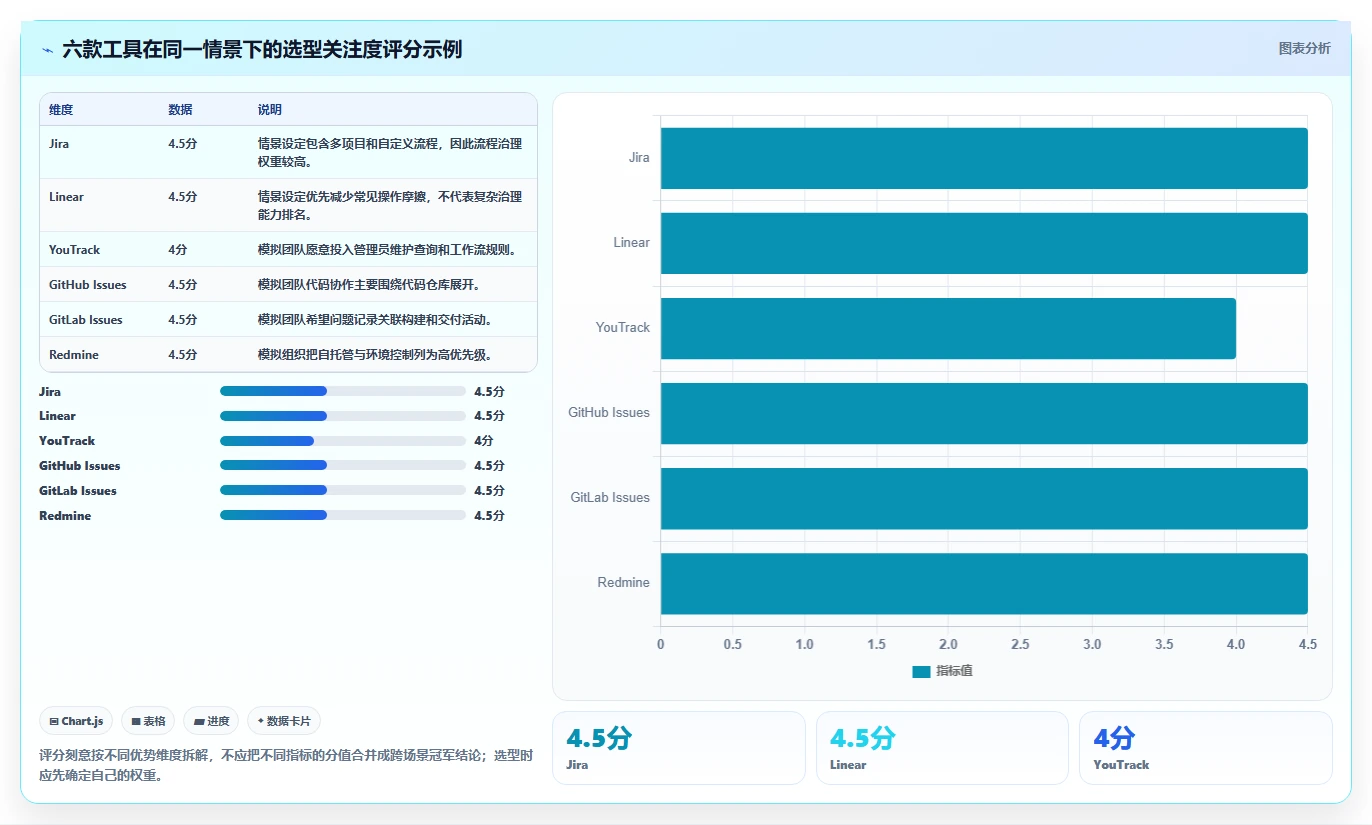The width and height of the screenshot is (1372, 825).
Task: Click the GitHub Issues progress bar
Action: point(343,465)
